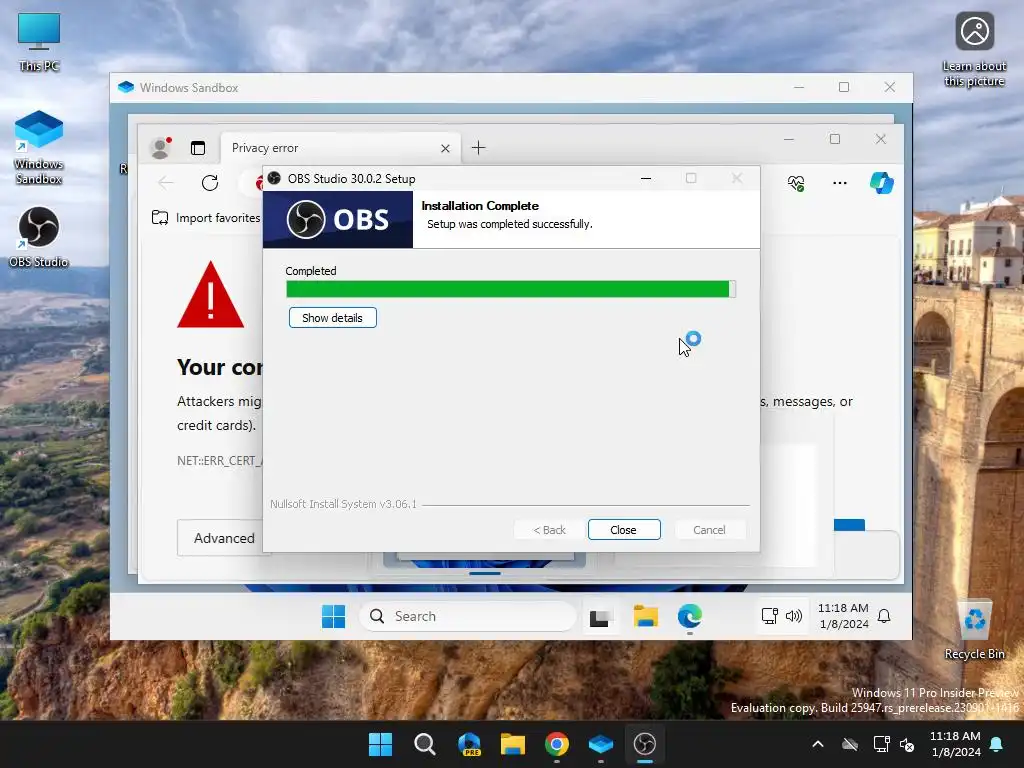Click Show details in OBS installer
Image resolution: width=1024 pixels, height=768 pixels.
coord(332,317)
